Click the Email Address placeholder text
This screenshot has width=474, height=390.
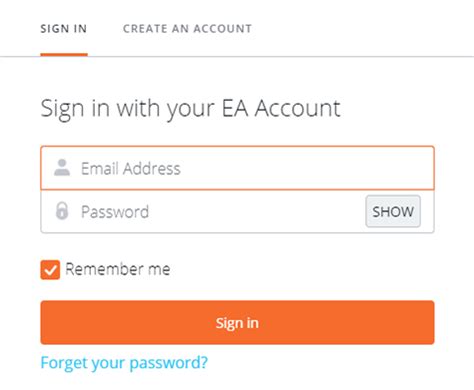[x=131, y=168]
